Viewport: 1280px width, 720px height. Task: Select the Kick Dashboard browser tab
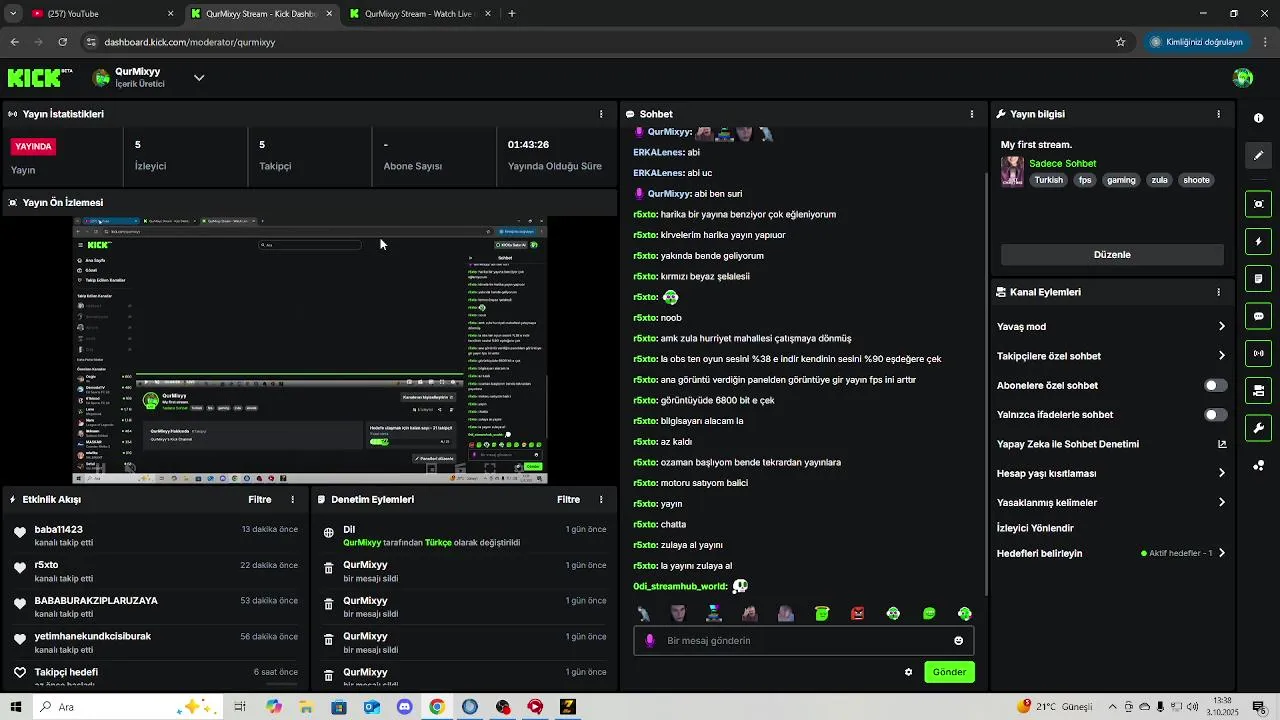[x=262, y=14]
